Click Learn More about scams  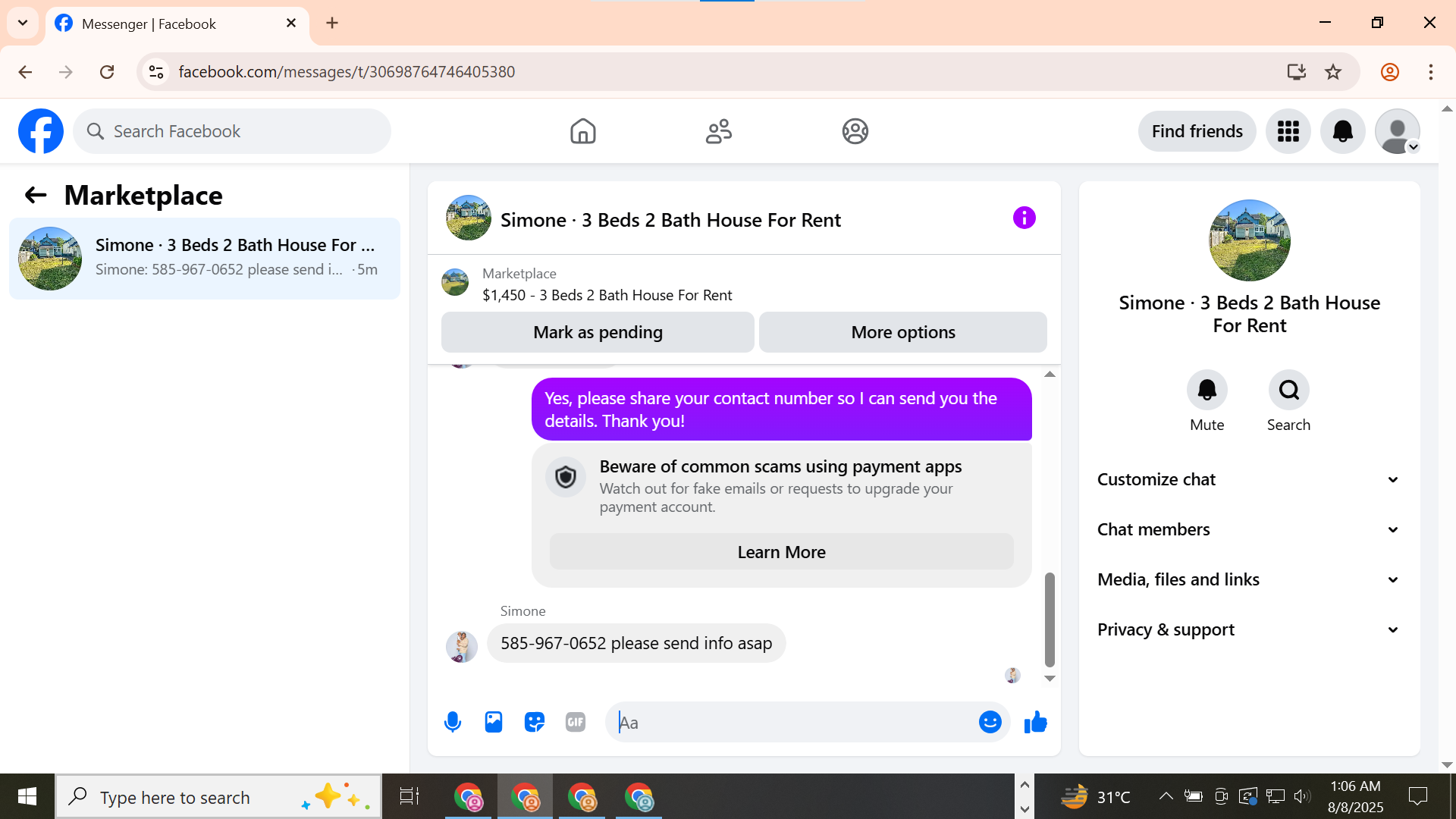[x=781, y=552]
